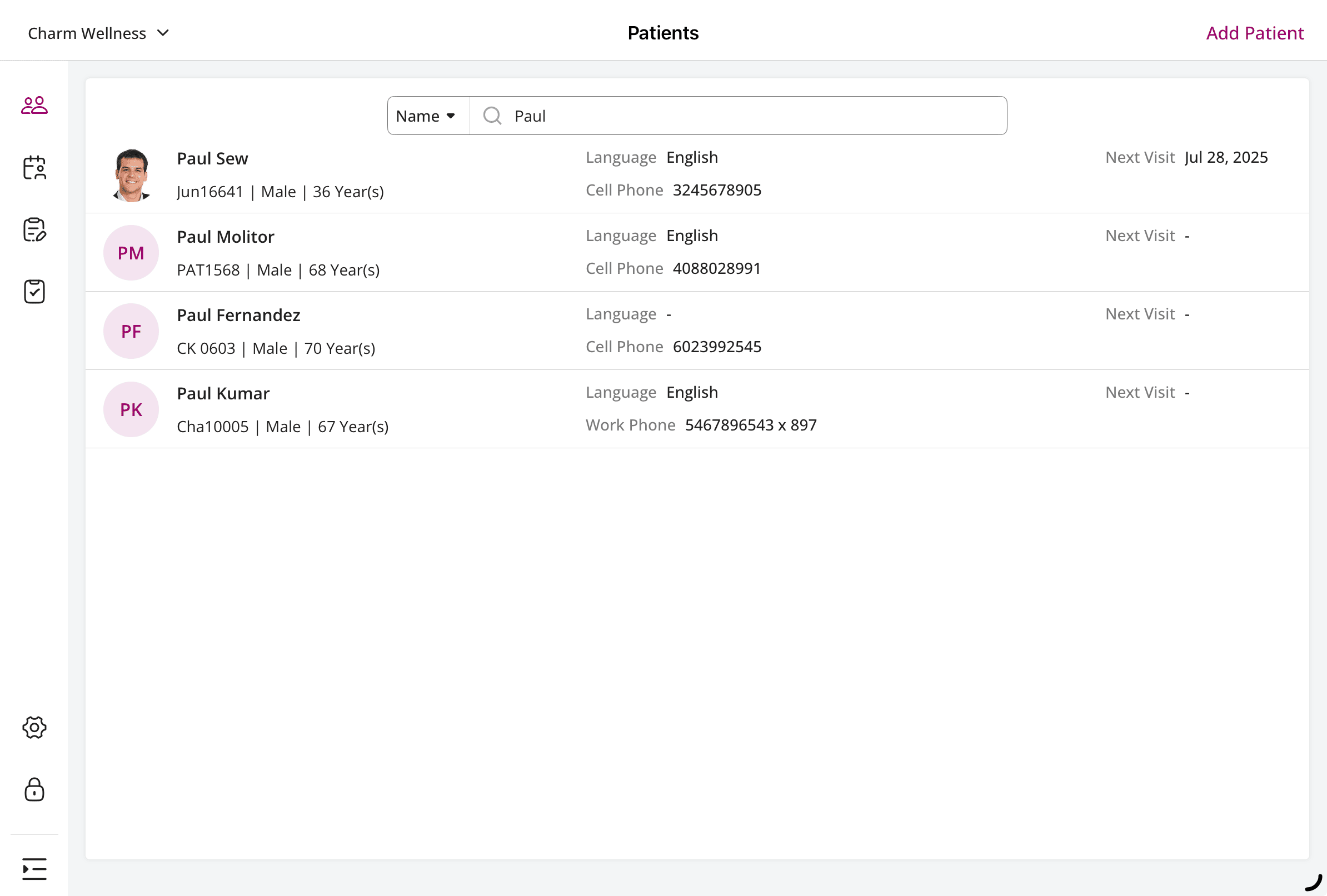Open Paul Sew patient record
Viewport: 1327px width, 896px height.
pos(212,159)
